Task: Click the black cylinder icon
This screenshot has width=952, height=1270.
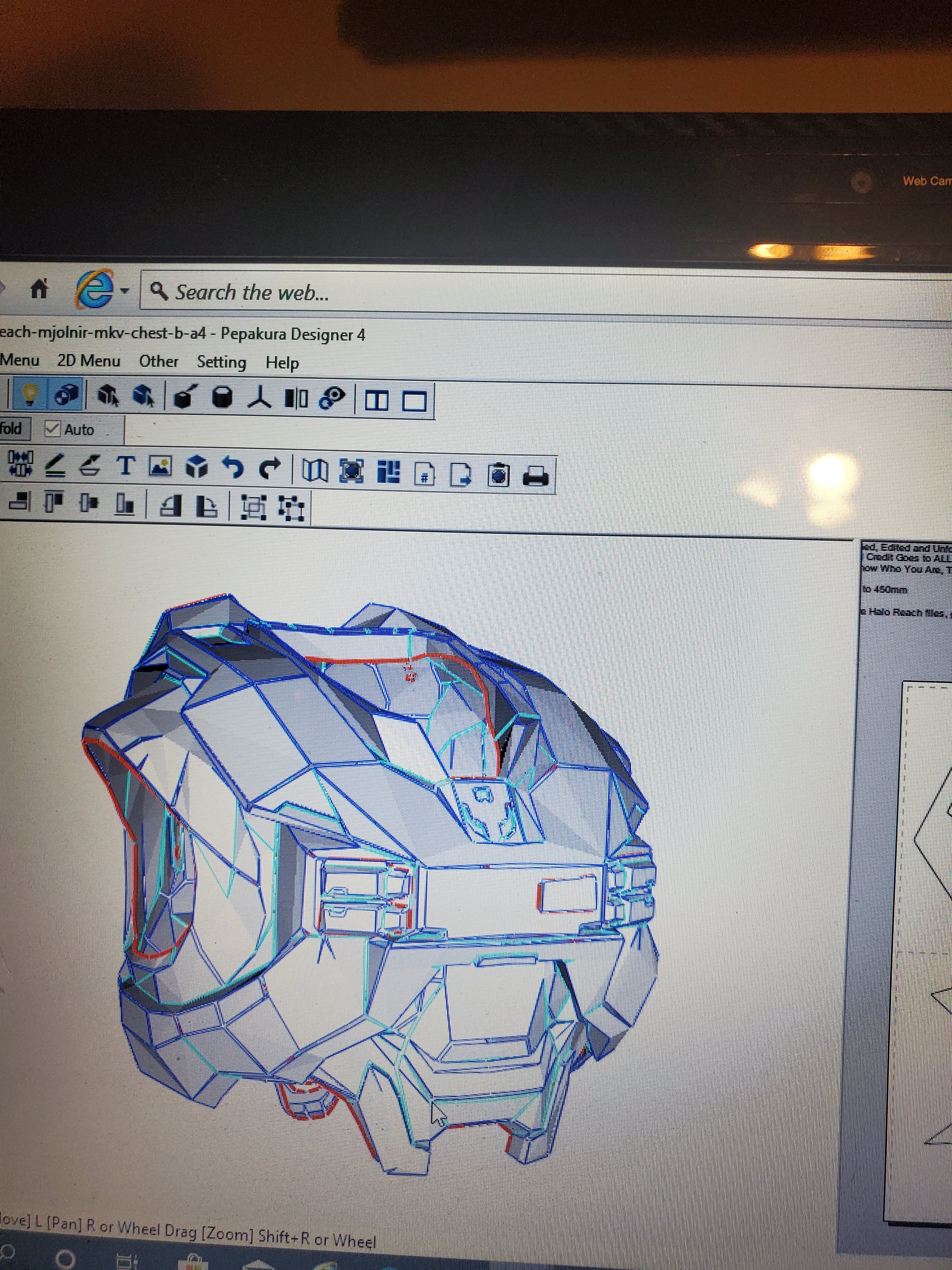Action: coord(222,397)
